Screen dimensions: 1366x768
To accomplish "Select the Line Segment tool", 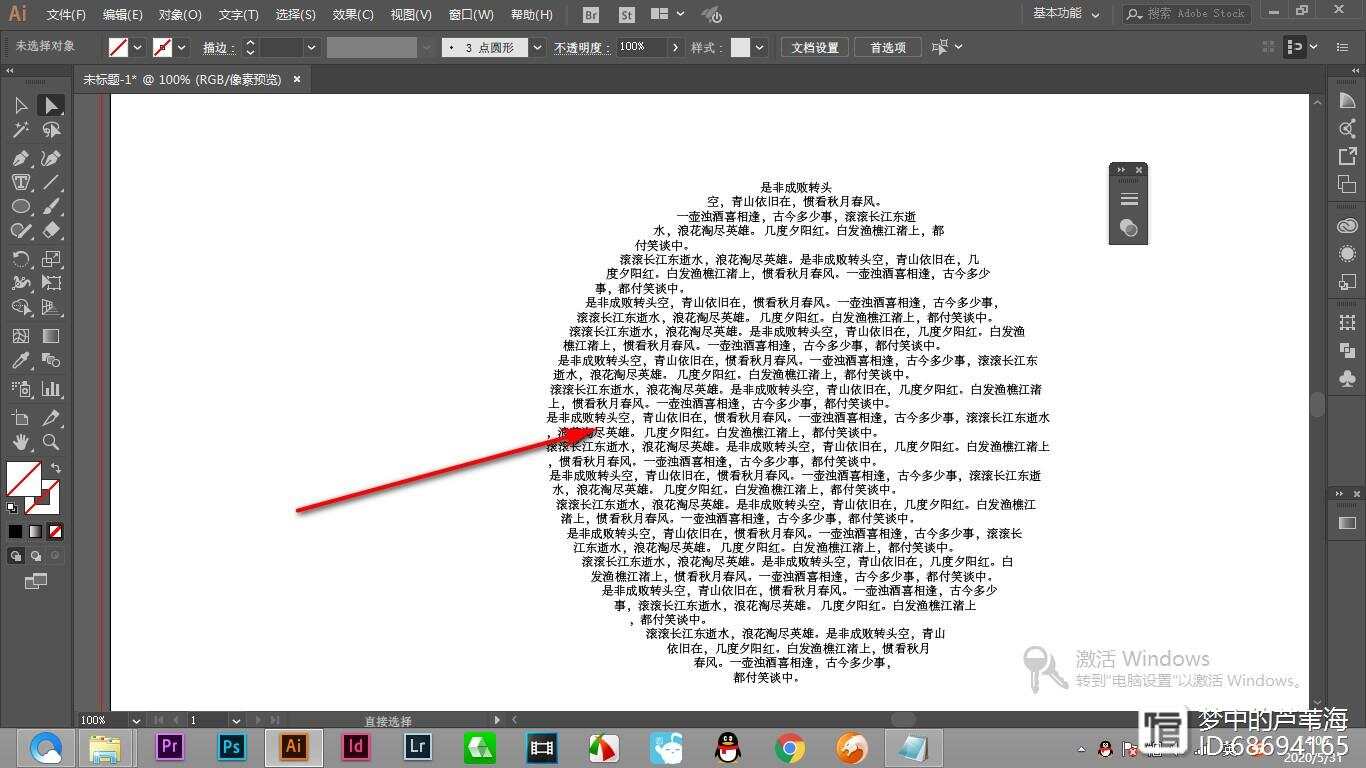I will pos(51,182).
